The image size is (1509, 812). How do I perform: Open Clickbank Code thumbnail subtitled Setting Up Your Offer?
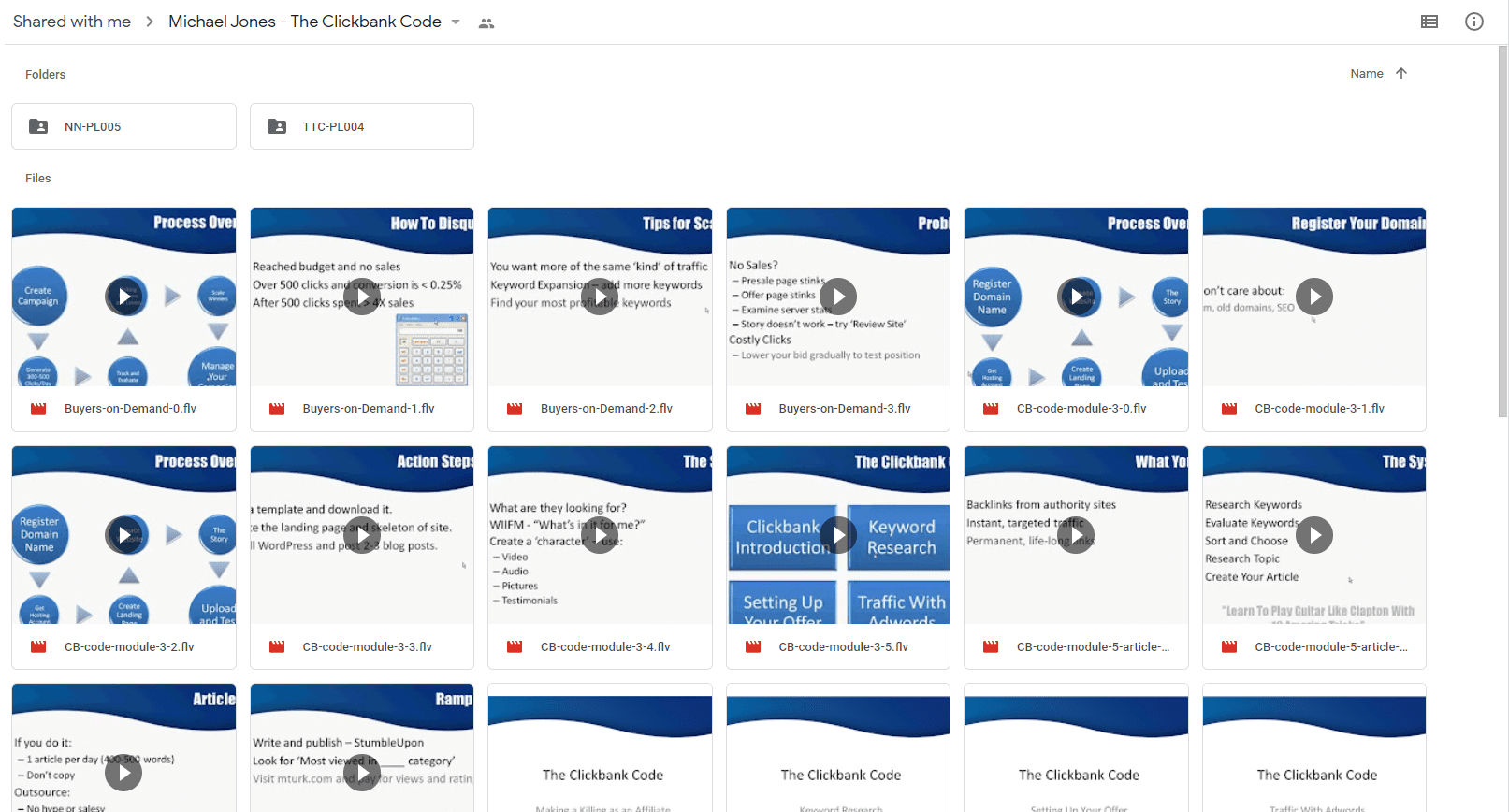click(1077, 748)
